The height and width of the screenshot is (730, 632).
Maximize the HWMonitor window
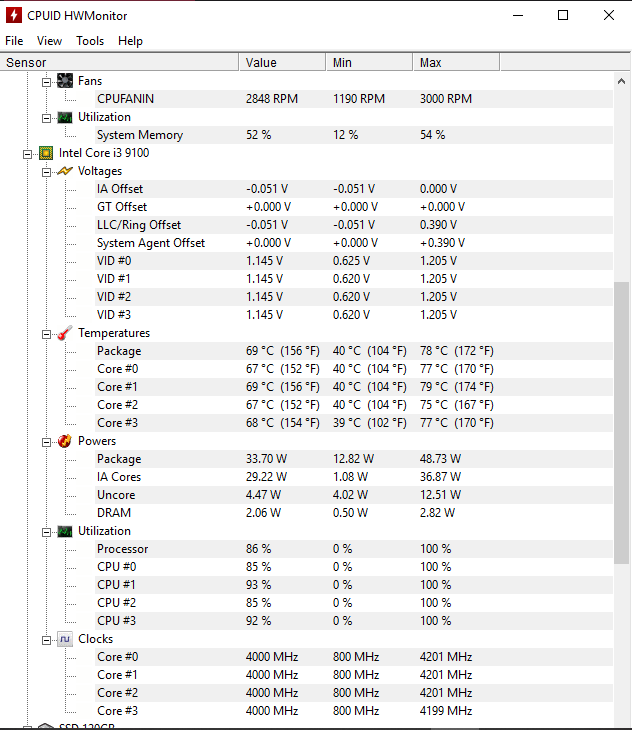tap(563, 15)
